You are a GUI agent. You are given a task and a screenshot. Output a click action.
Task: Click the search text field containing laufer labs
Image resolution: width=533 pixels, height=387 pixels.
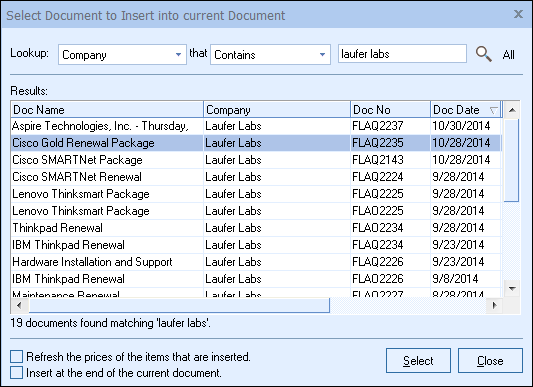(x=402, y=54)
